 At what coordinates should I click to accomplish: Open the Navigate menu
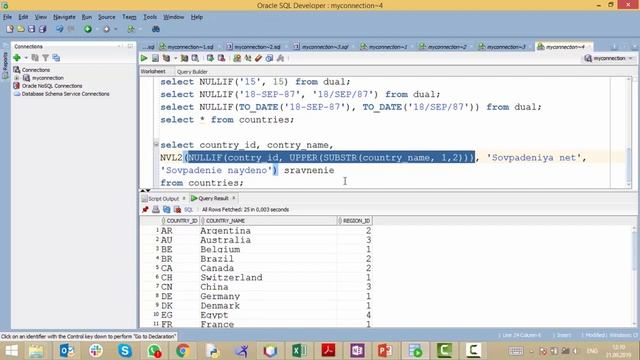(x=64, y=17)
